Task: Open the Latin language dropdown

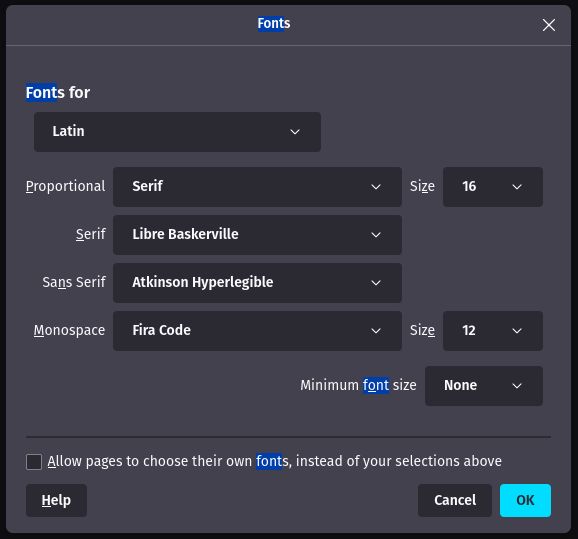Action: [177, 132]
